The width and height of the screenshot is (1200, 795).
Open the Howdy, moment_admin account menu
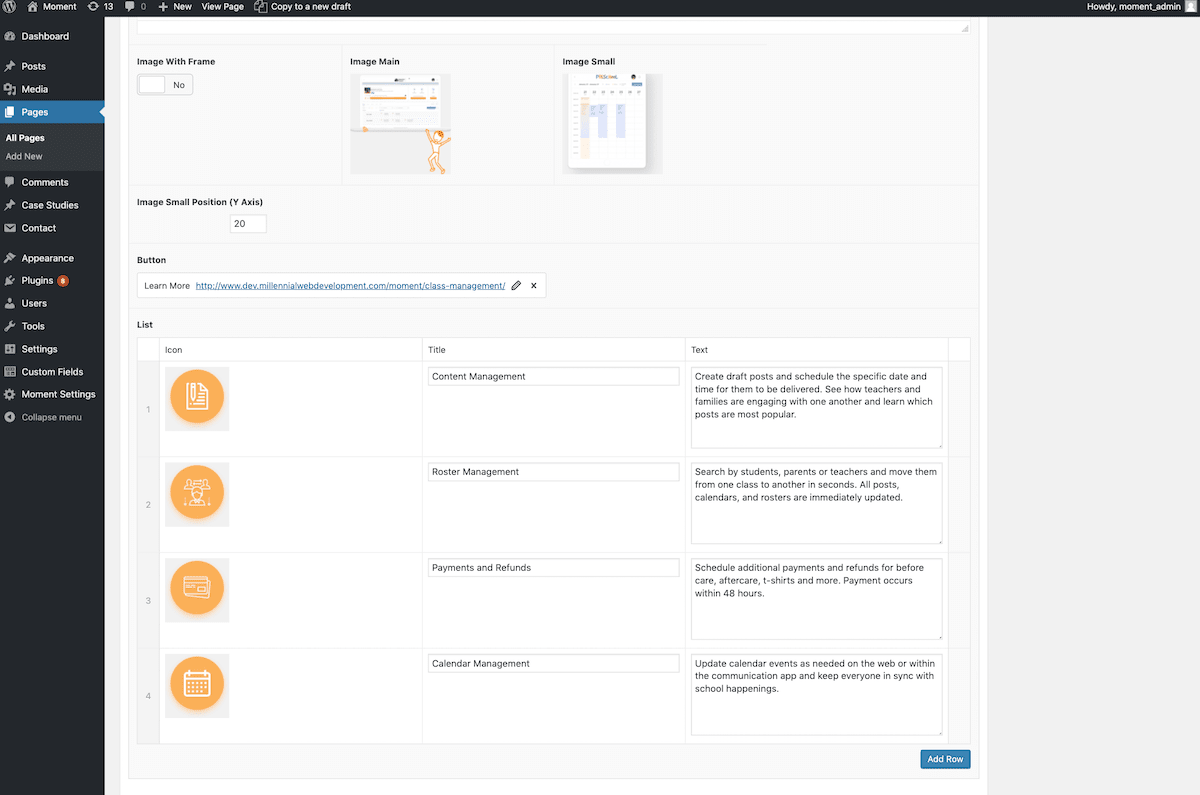1138,7
